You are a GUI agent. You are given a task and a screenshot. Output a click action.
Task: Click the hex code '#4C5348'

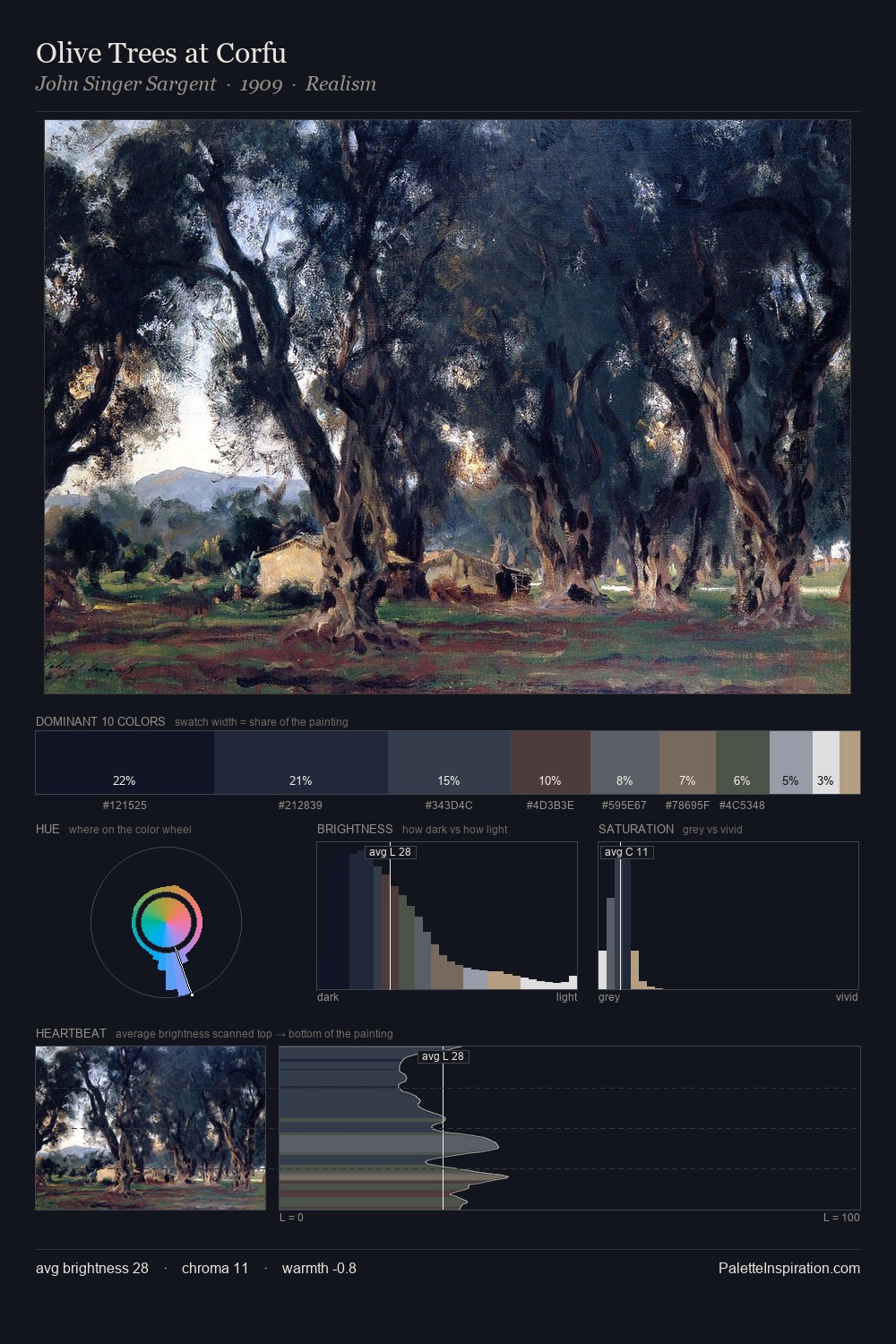coord(742,806)
